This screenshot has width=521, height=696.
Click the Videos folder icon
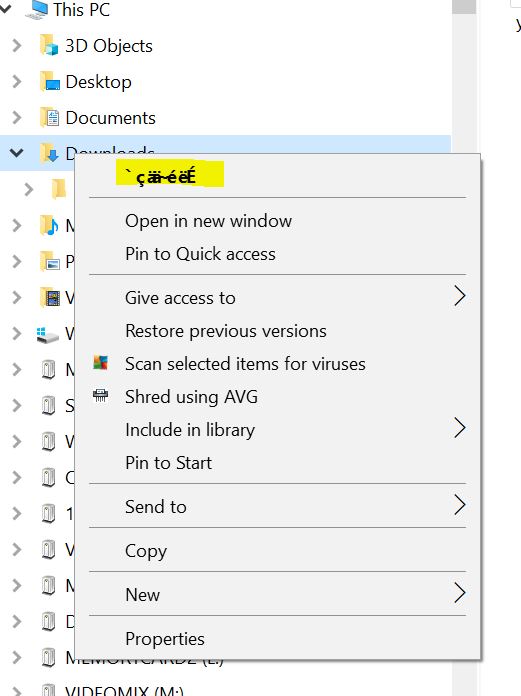click(x=50, y=297)
